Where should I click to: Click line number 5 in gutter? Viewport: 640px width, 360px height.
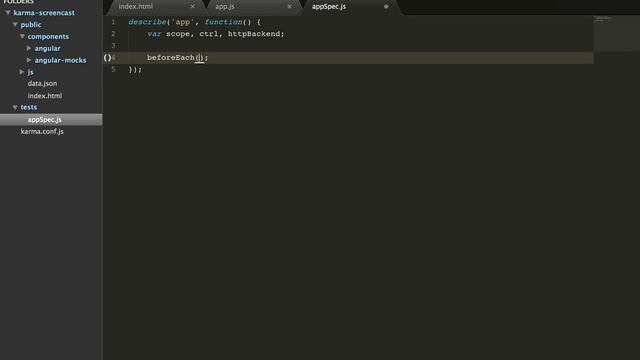pos(113,69)
